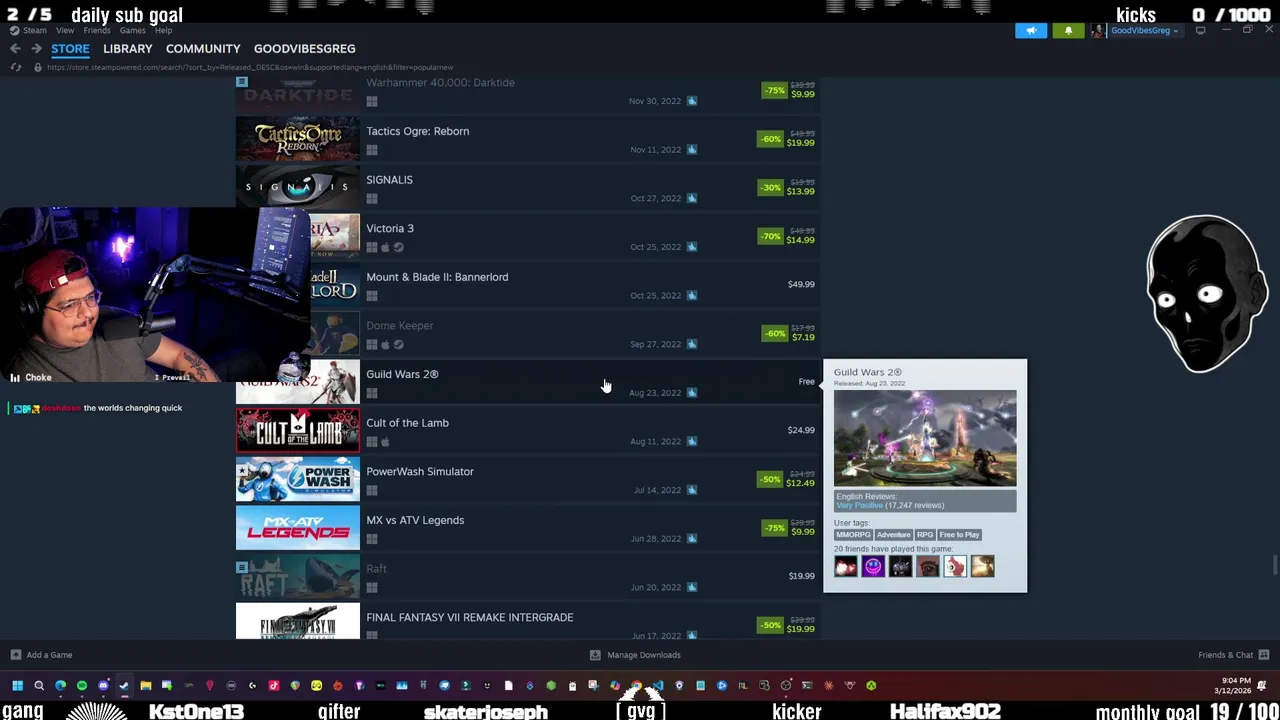Image resolution: width=1280 pixels, height=720 pixels.
Task: Open the GOODVIBESGREG profile tab
Action: click(304, 48)
